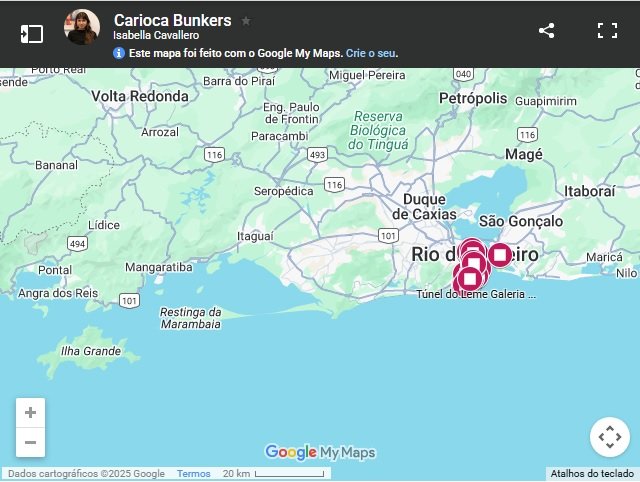Screen dimensions: 640x482
Task: Click Isabella Cavallero's profile avatar
Action: [82, 27]
